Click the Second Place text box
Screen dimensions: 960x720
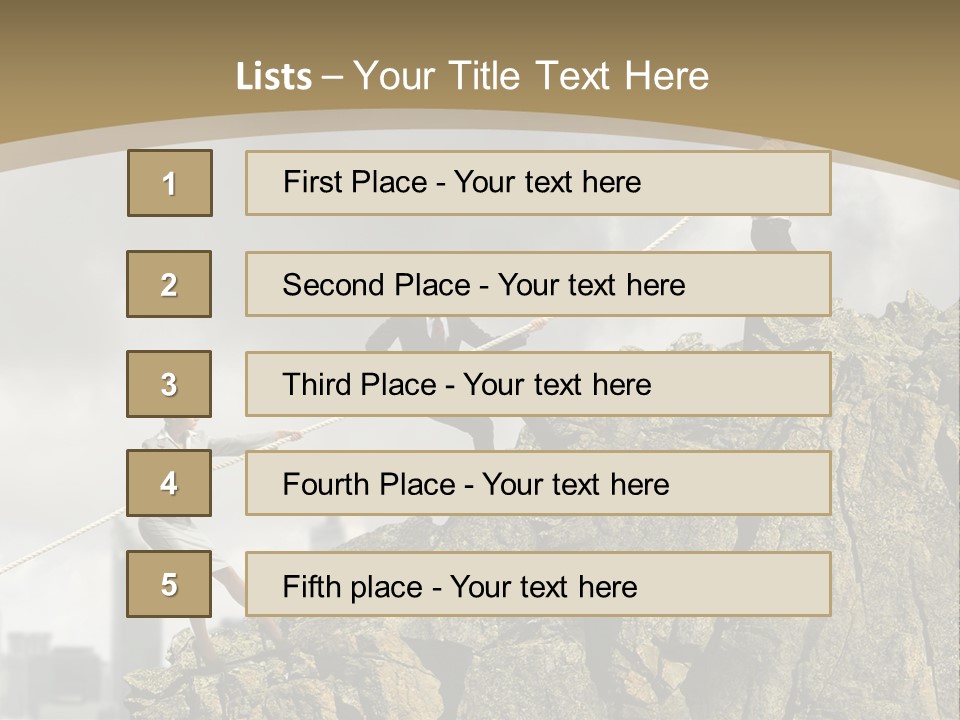pos(538,284)
